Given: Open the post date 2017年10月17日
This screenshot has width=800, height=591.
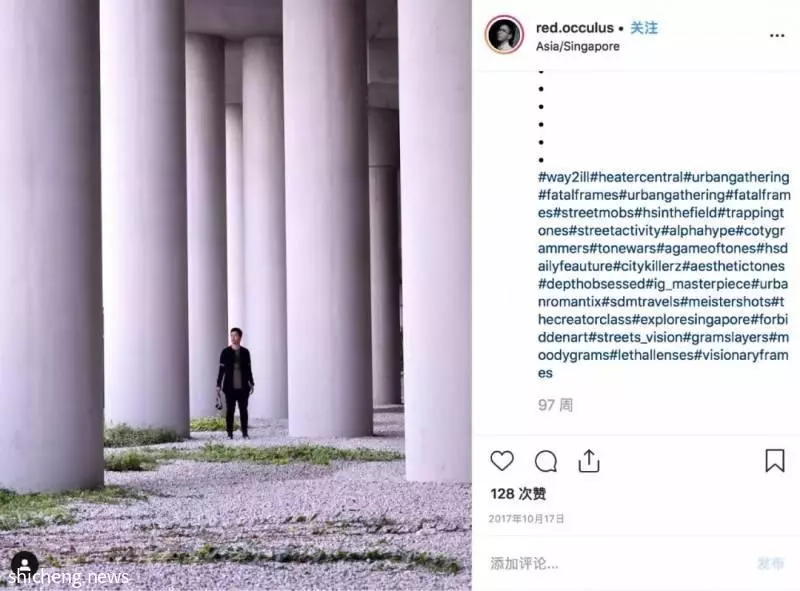Looking at the screenshot, I should click(526, 519).
